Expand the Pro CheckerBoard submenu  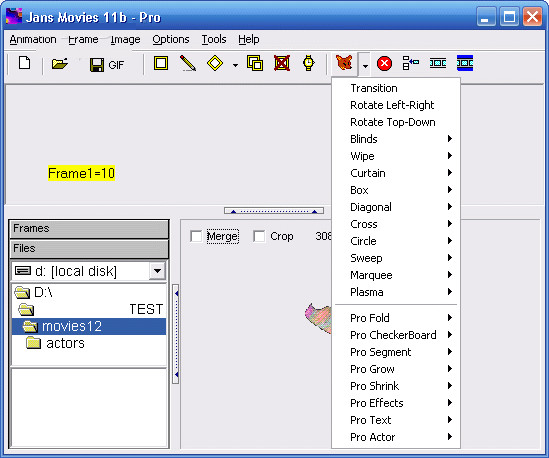(x=396, y=335)
